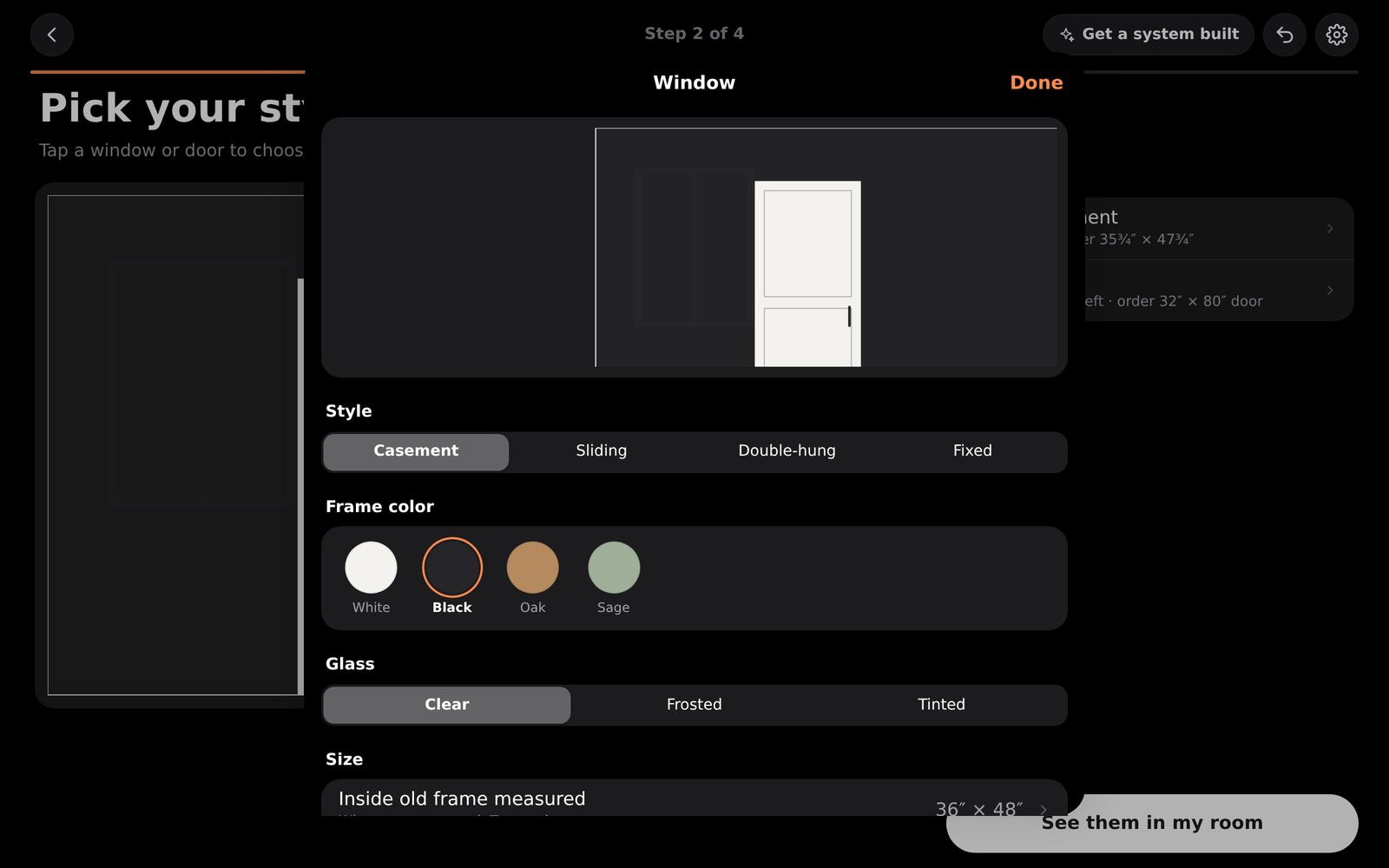Screen dimensions: 1389x868
Task: Select Clear glass option
Action: click(447, 705)
